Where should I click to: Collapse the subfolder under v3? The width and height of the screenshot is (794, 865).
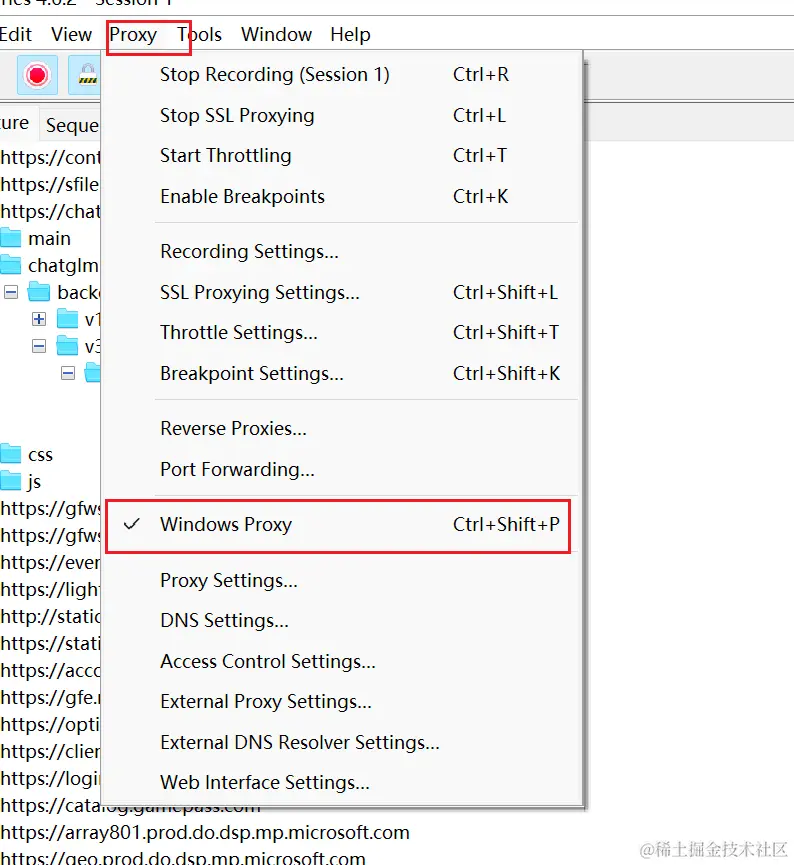tap(68, 373)
